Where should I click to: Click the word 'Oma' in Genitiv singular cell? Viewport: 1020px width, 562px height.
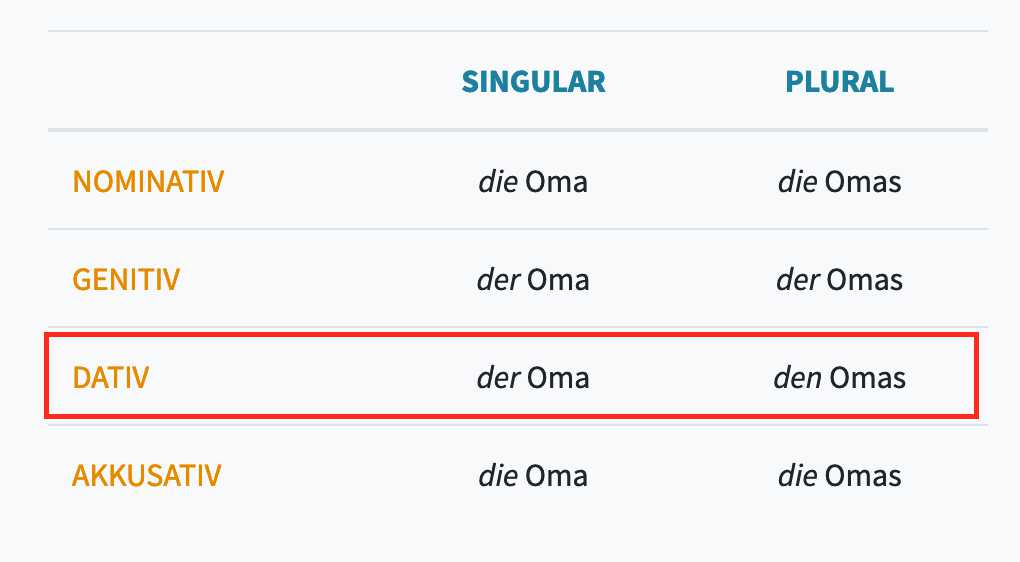pyautogui.click(x=558, y=280)
